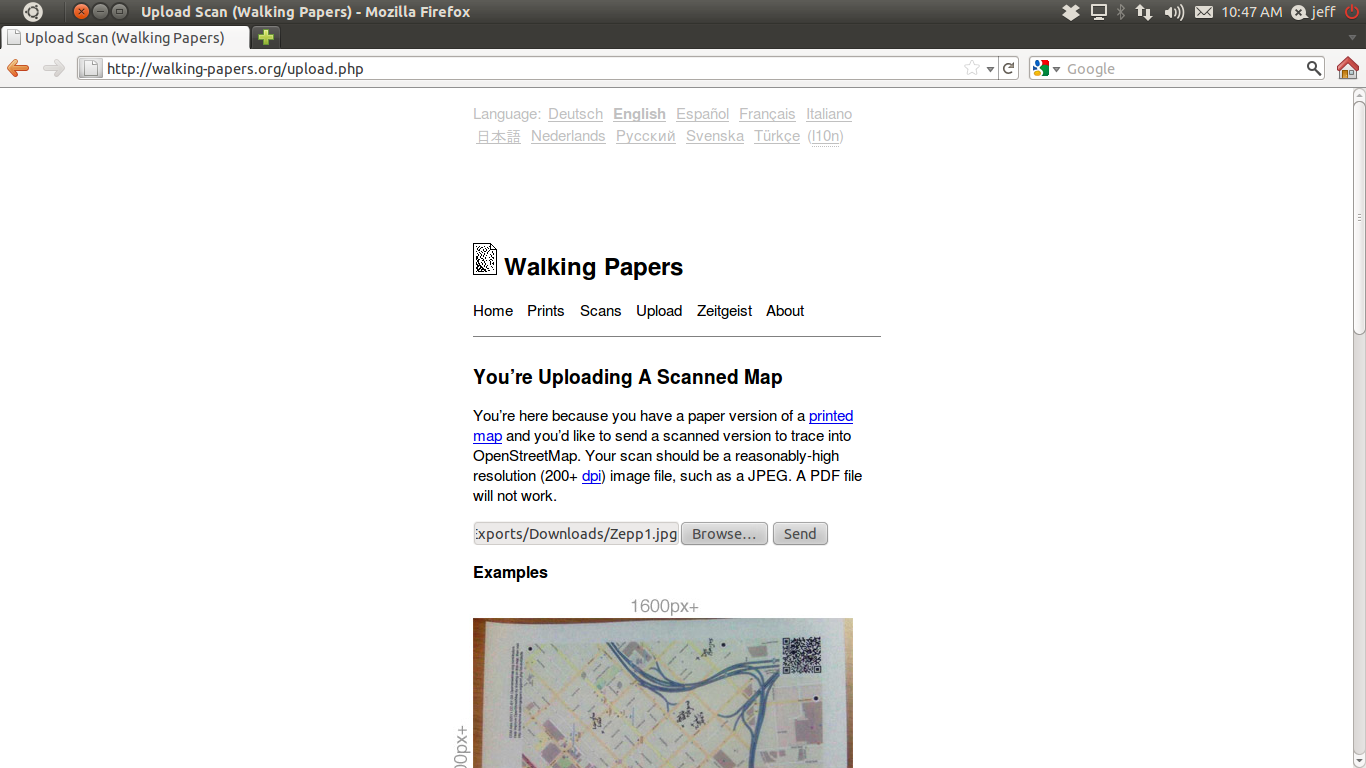Click the Reload page icon
This screenshot has height=768, width=1366.
tap(1009, 68)
